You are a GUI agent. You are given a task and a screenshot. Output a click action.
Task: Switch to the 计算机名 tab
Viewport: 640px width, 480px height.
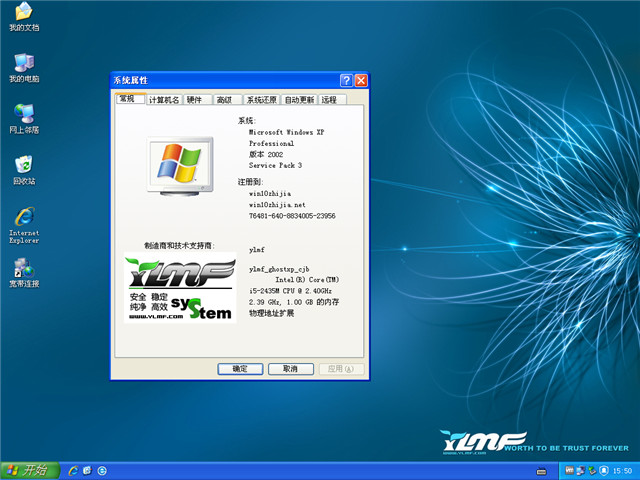[164, 100]
